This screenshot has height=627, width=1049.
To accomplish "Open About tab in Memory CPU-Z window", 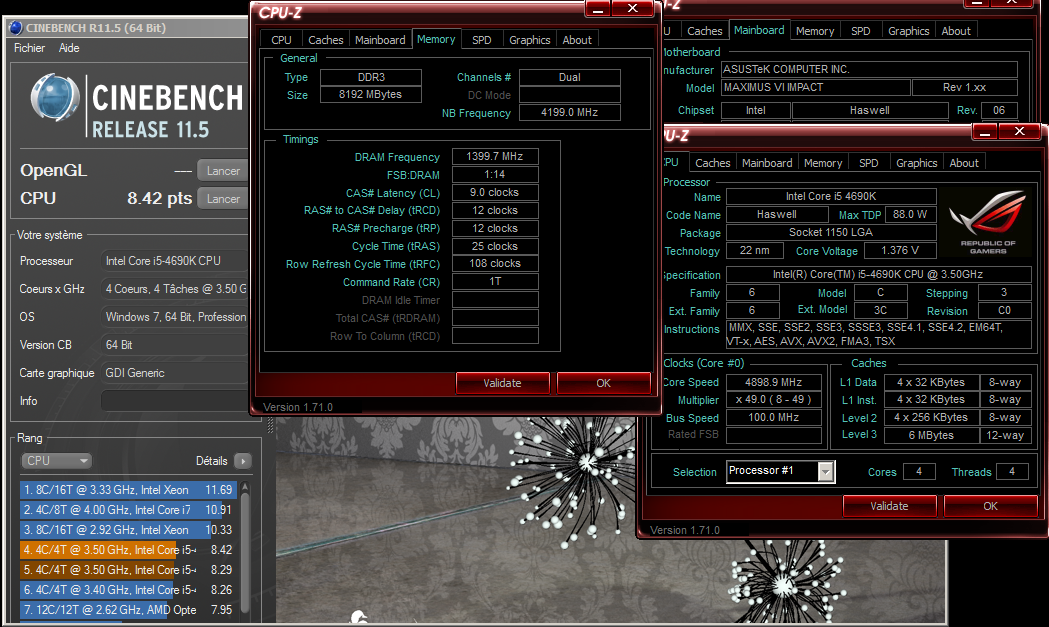I will 577,40.
